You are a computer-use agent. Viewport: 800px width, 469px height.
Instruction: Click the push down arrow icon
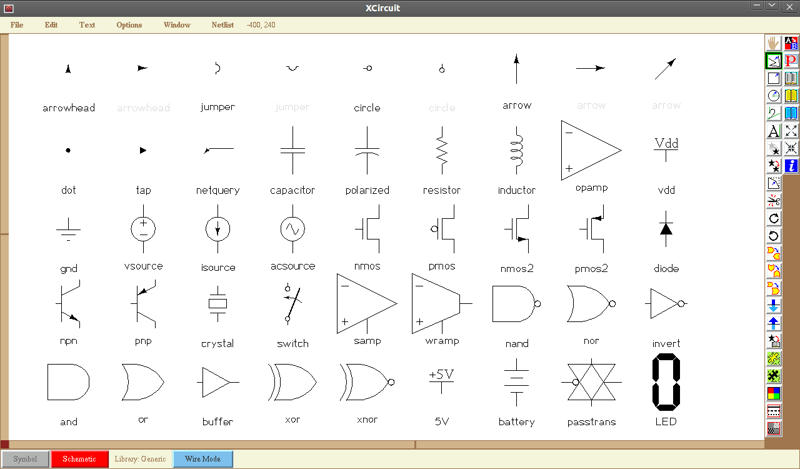pos(773,306)
